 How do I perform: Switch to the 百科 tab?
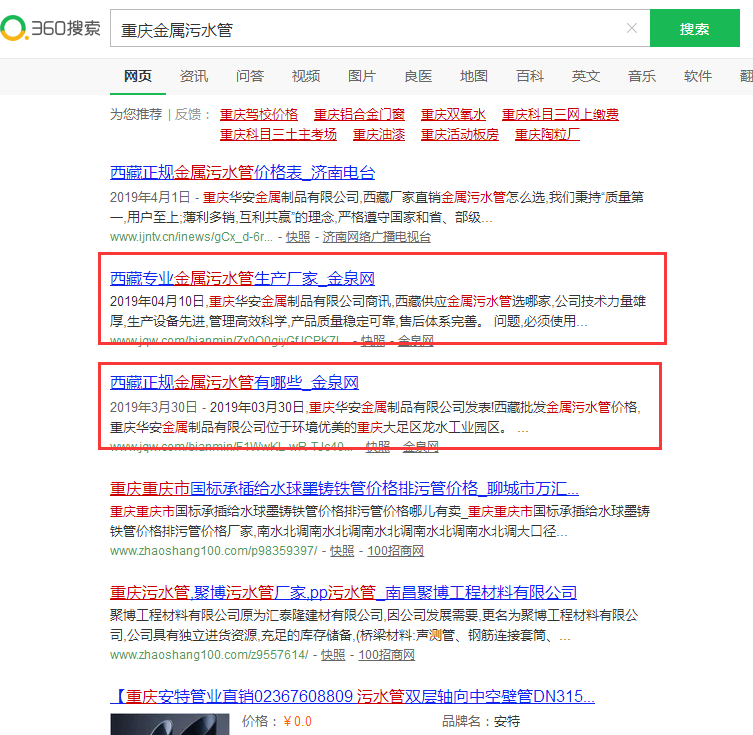pyautogui.click(x=530, y=76)
